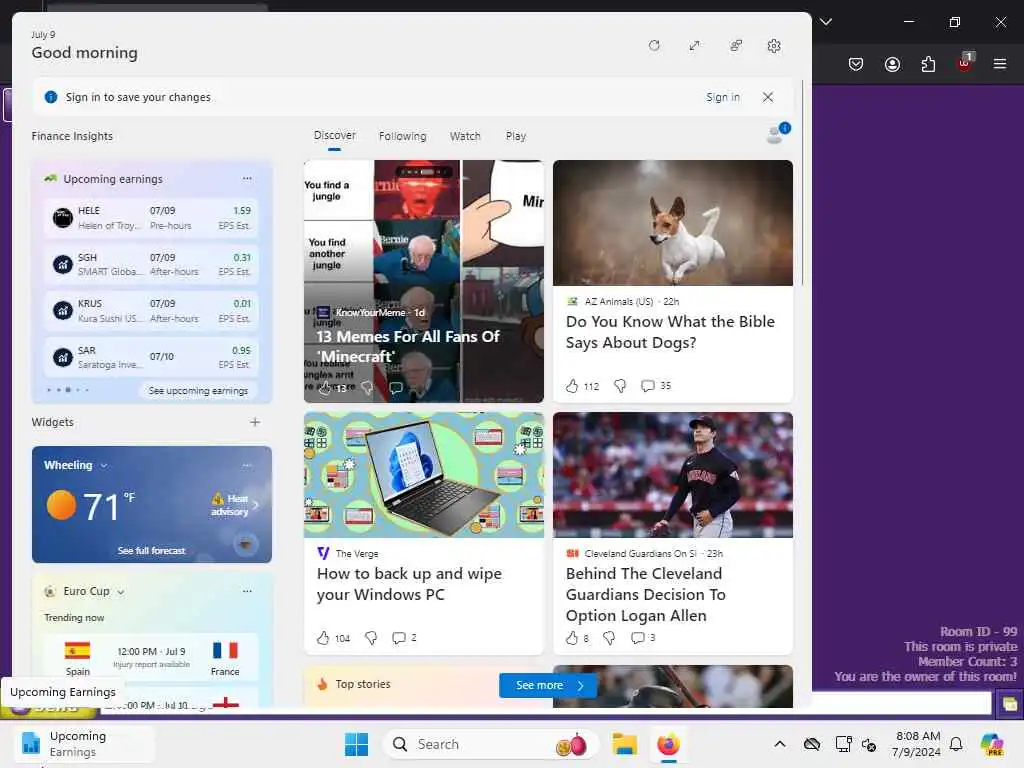This screenshot has width=1024, height=768.
Task: Open comments on Bible About Dogs article
Action: tap(647, 386)
